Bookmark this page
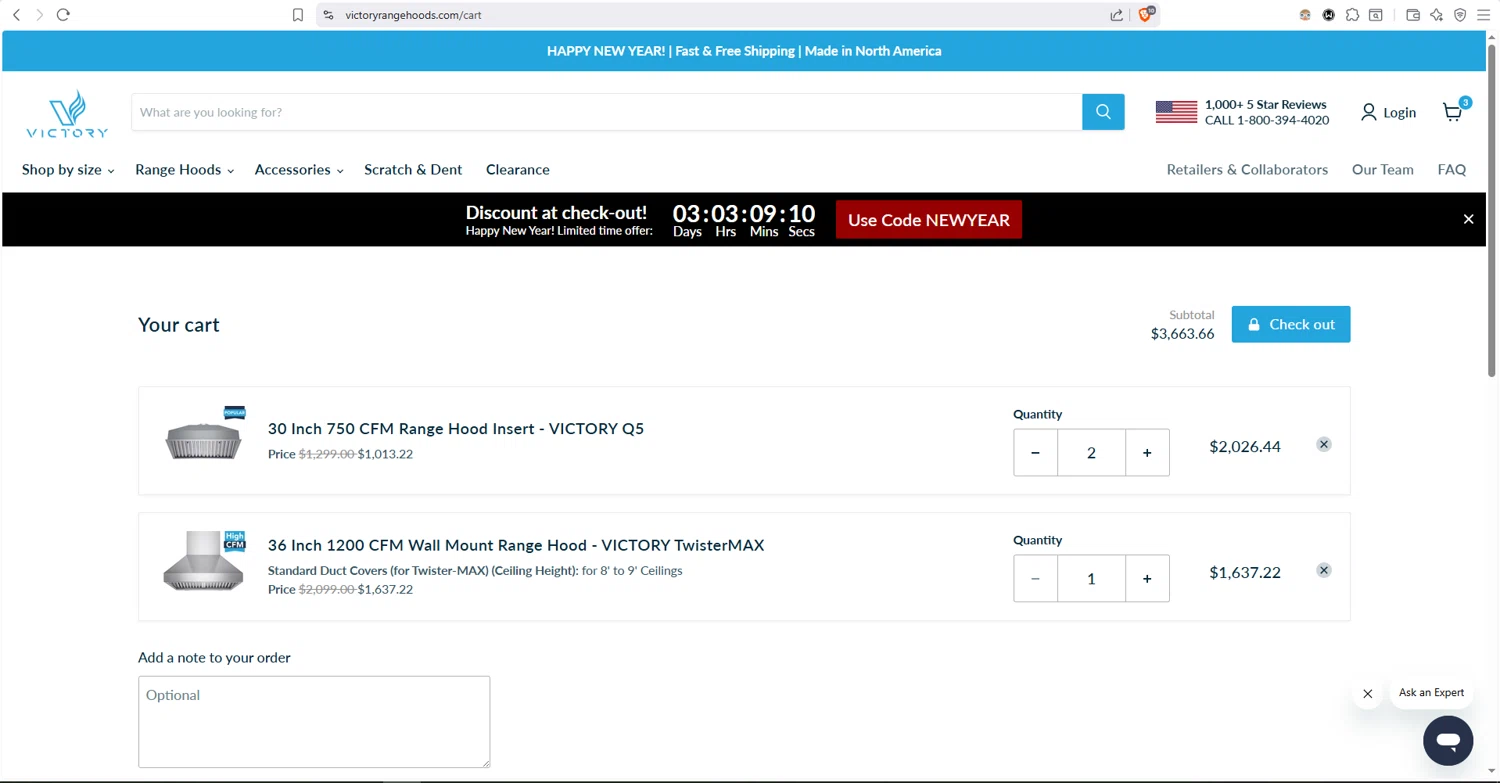The image size is (1500, 783). 298,15
